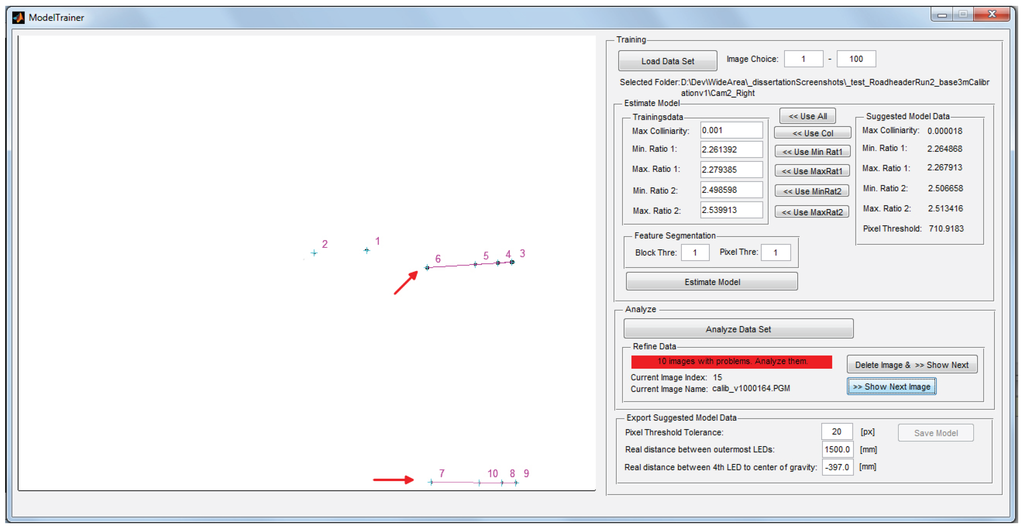1024x528 pixels.
Task: Change the Pixel Threshold Tolerance field
Action: point(836,432)
